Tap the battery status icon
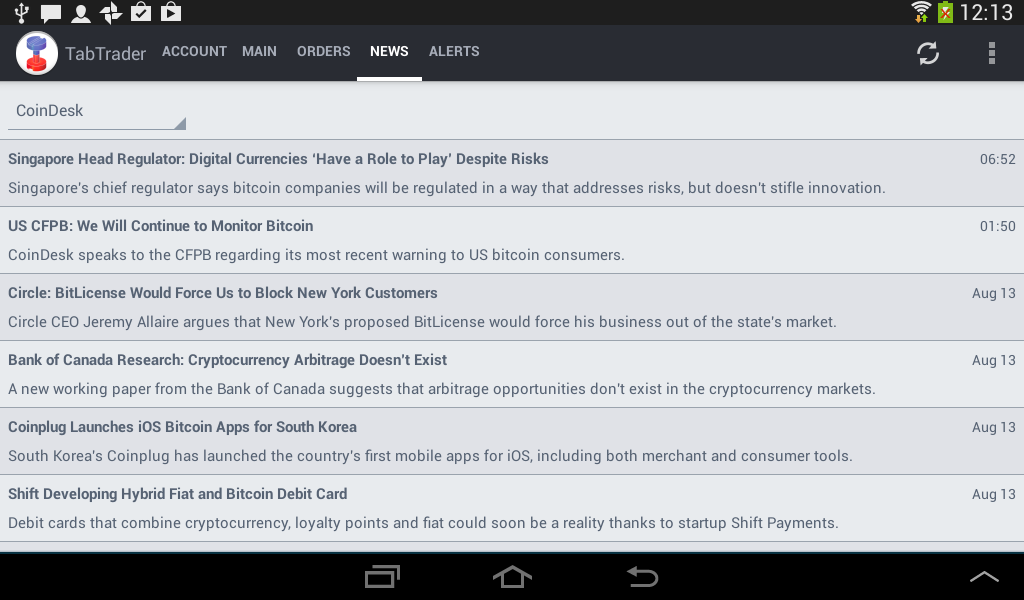Screen dimensions: 1024x600 pyautogui.click(x=945, y=12)
